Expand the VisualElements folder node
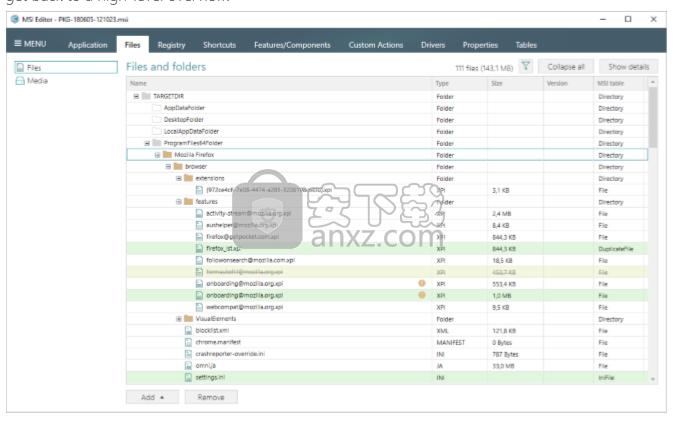This screenshot has height=421, width=681. tap(179, 319)
